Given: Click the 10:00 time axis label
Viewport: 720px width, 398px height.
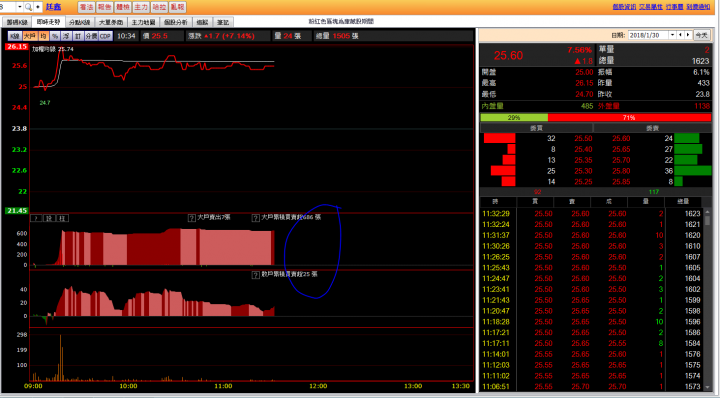Looking at the screenshot, I should click(x=128, y=387).
